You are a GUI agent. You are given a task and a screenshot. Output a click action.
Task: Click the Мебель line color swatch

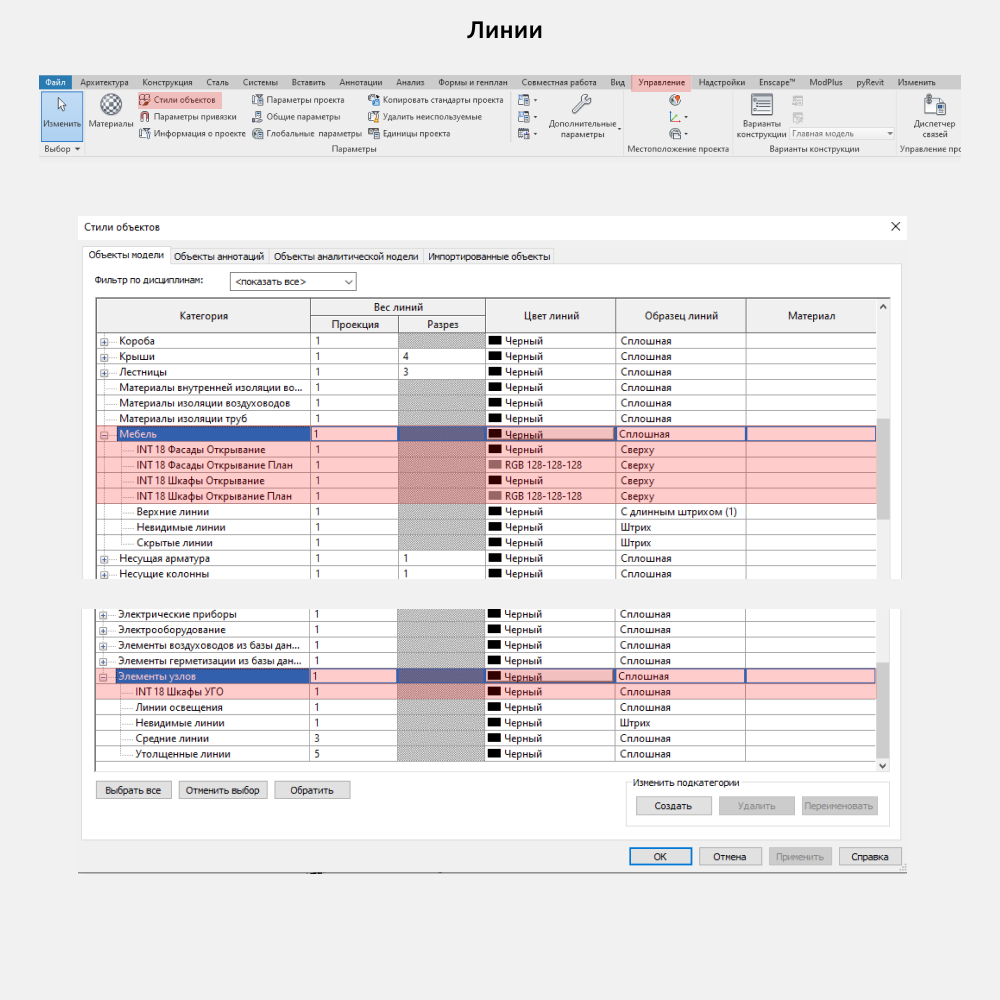coord(495,434)
